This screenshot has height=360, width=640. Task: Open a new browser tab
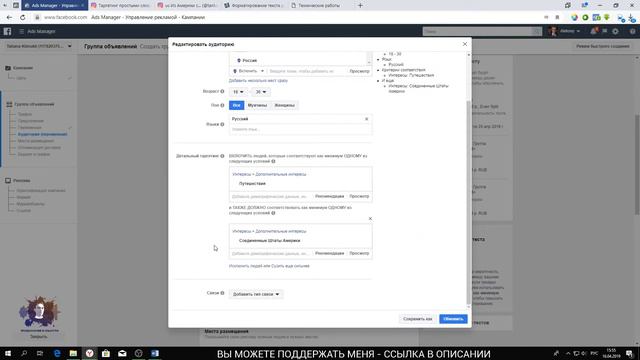[x=360, y=6]
